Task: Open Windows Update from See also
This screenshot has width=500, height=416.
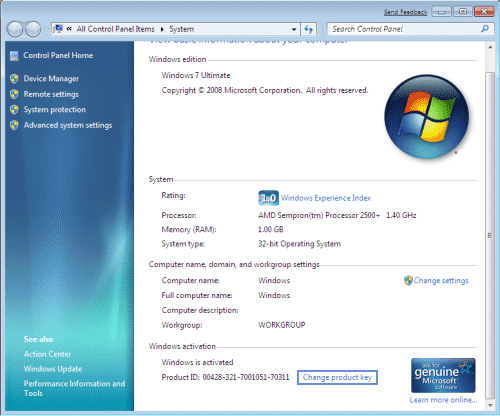Action: (53, 369)
